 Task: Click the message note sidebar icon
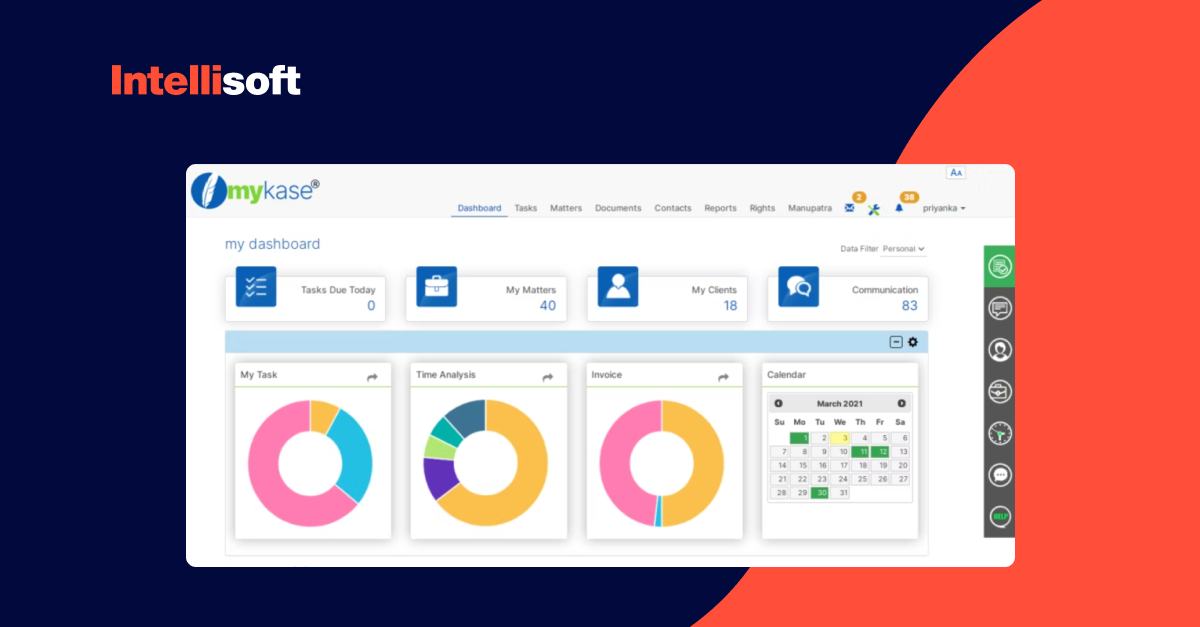999,309
